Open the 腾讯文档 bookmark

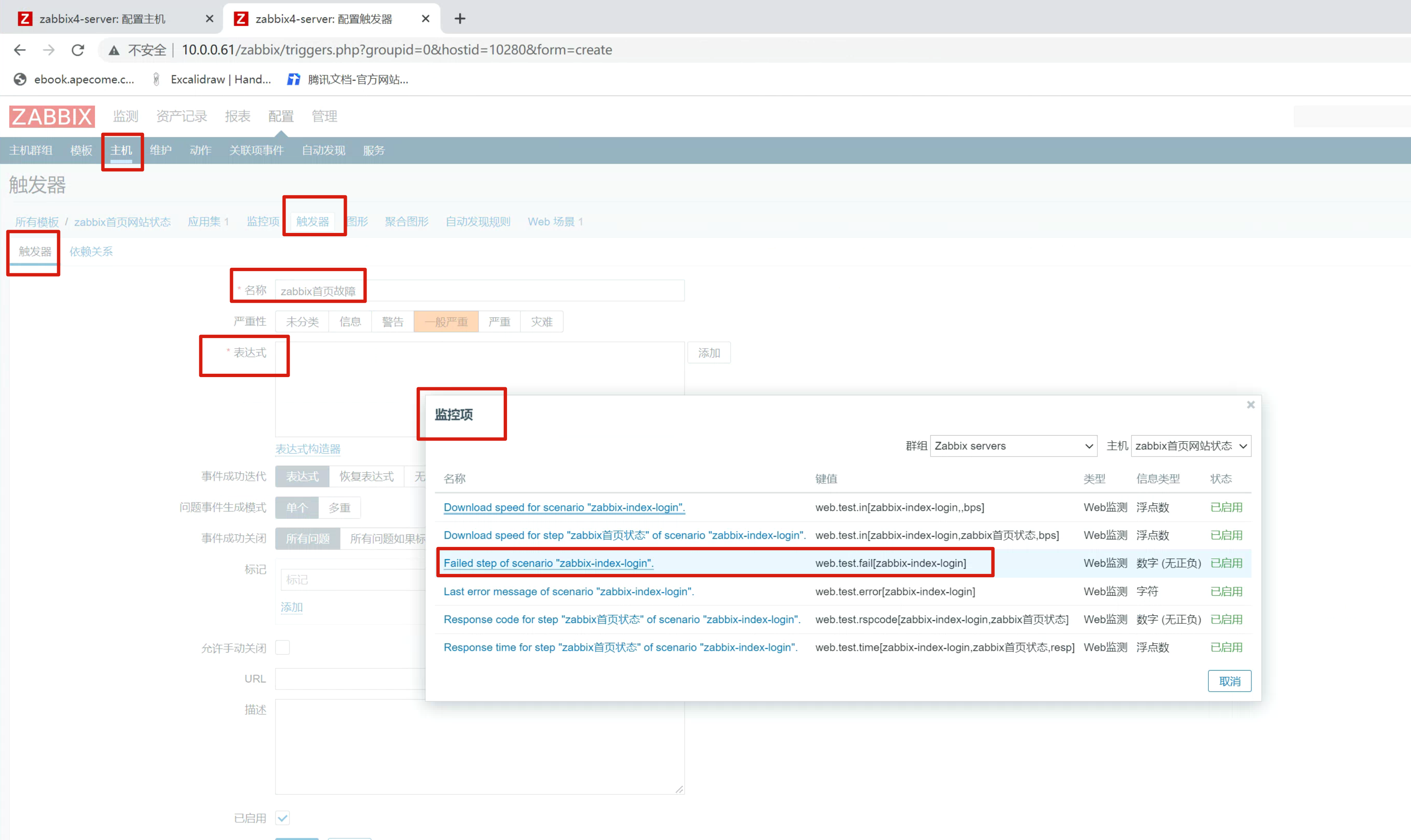(348, 79)
